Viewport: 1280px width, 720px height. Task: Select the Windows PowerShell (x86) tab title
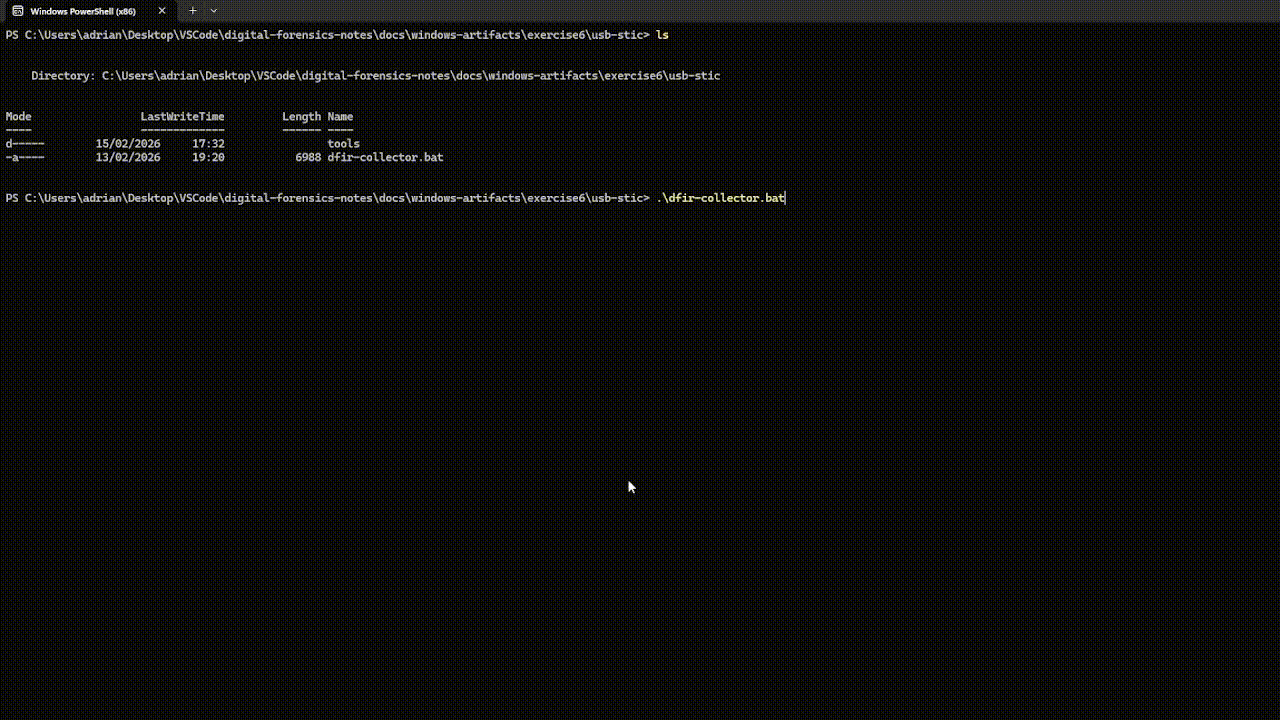83,11
